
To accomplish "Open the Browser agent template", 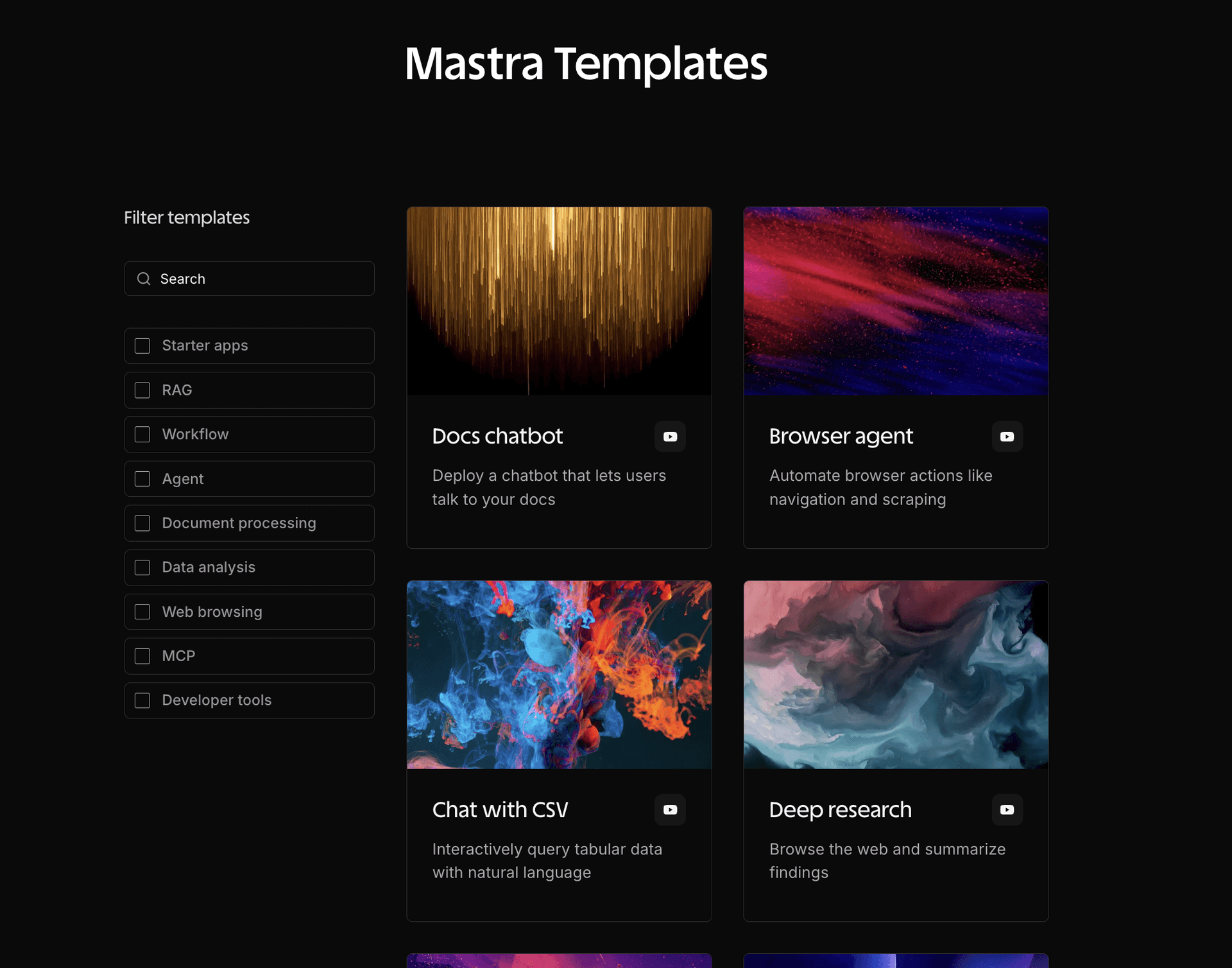I will click(x=841, y=436).
